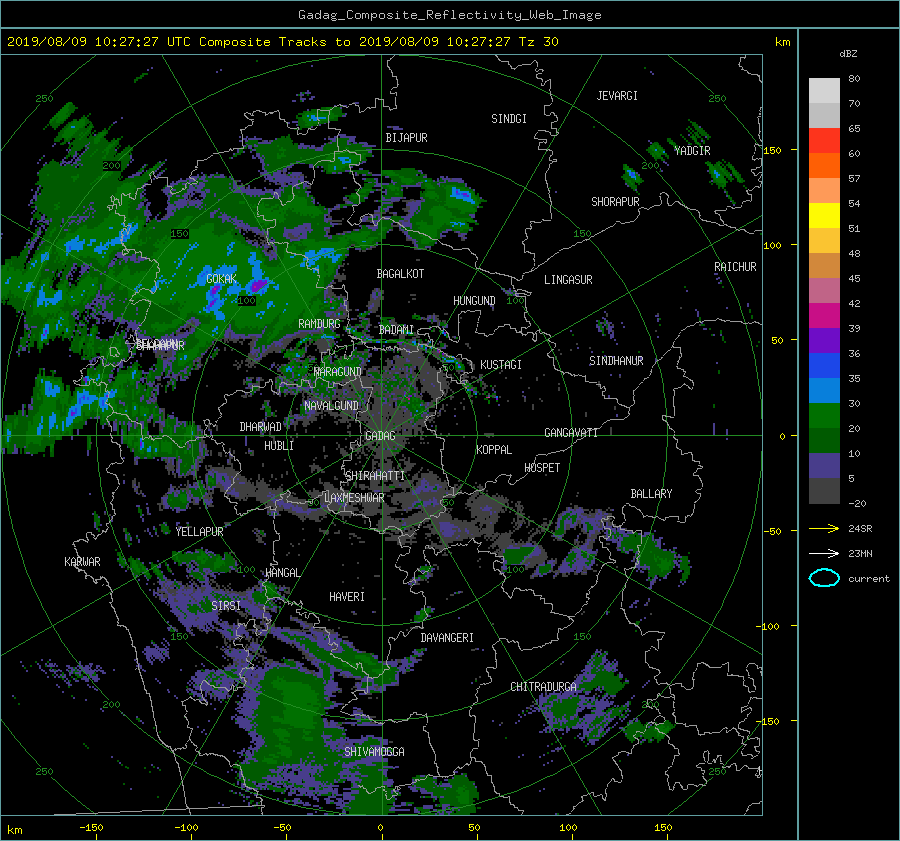The image size is (900, 841).
Task: Click the BIJAPUR city label
Action: pyautogui.click(x=406, y=138)
